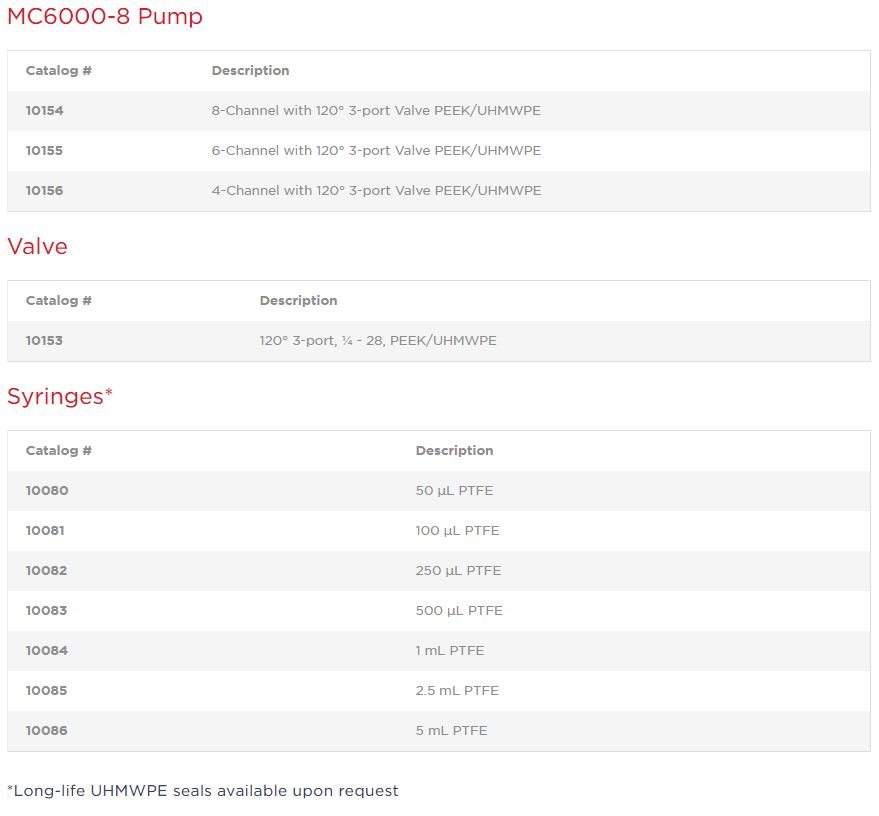Click the Valve section heading

[38, 247]
